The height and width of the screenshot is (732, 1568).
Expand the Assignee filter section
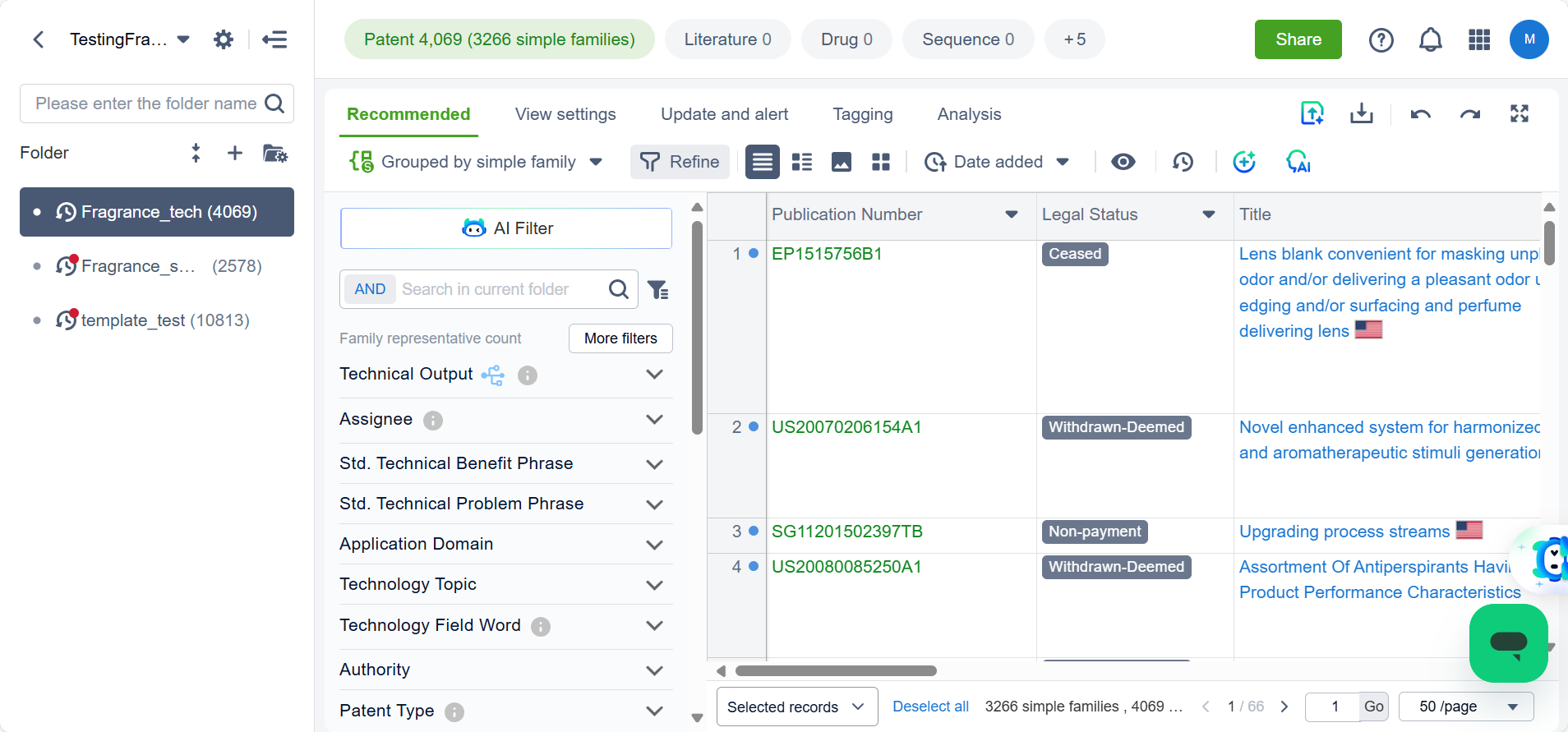pos(654,420)
